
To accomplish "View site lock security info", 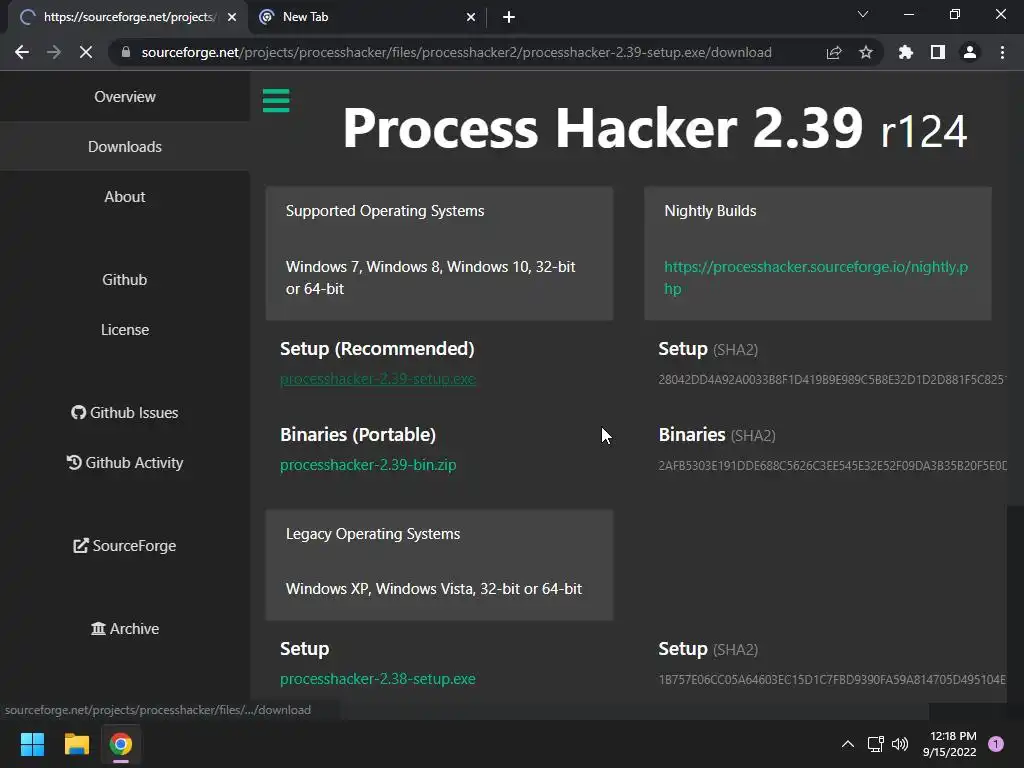I will pyautogui.click(x=126, y=52).
